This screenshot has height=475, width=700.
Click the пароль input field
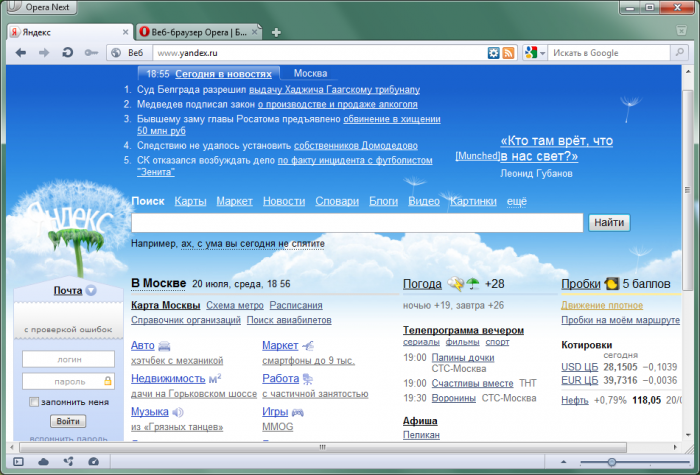(68, 382)
